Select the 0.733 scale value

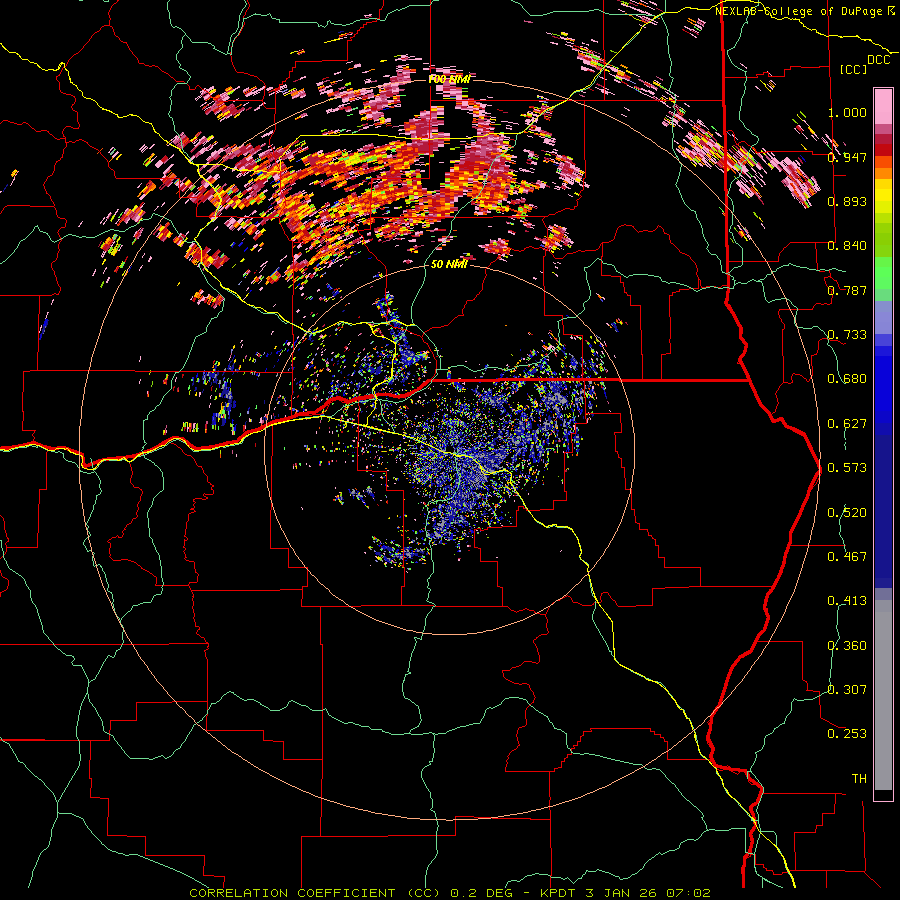click(847, 335)
